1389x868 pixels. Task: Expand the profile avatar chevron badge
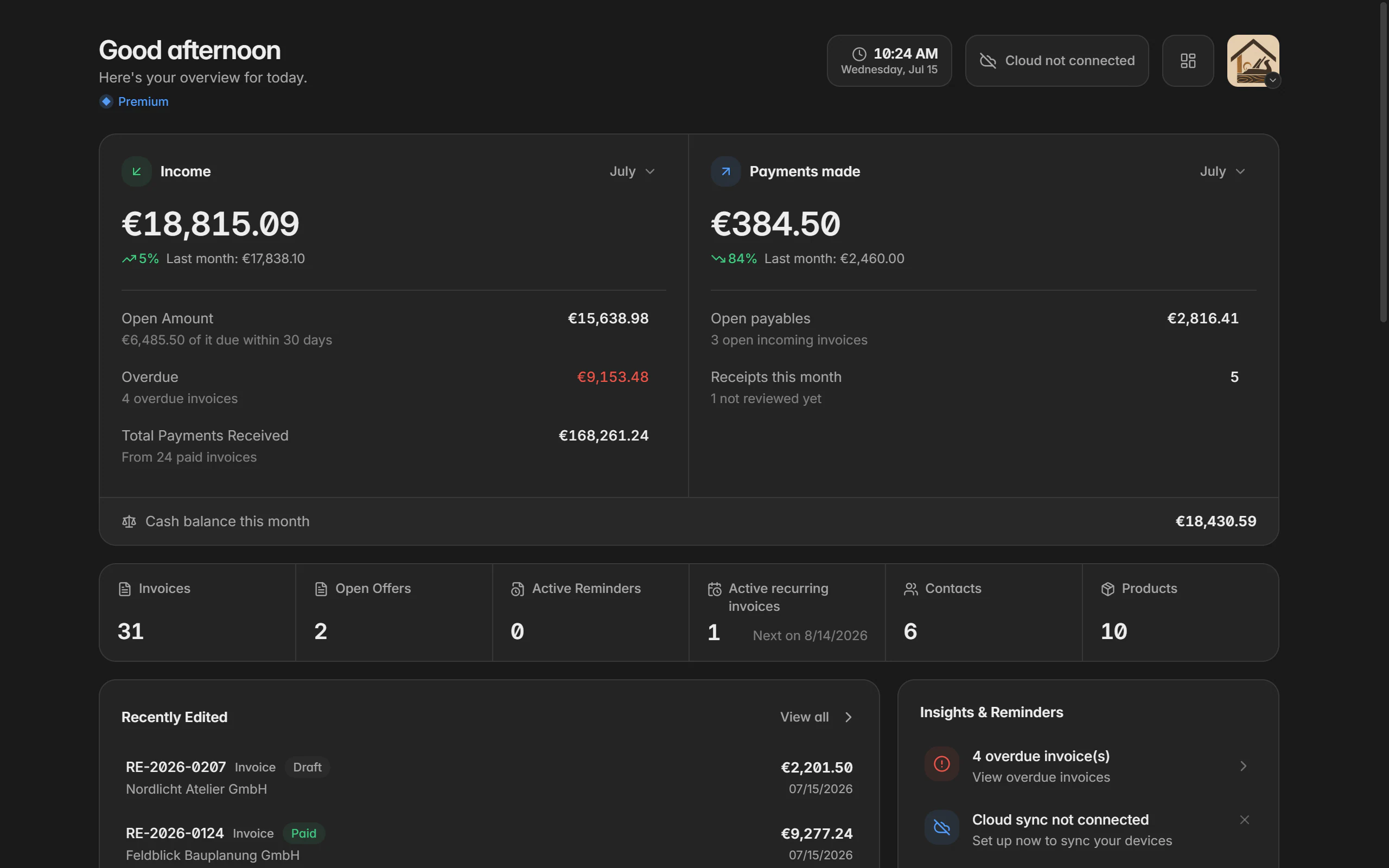tap(1272, 80)
